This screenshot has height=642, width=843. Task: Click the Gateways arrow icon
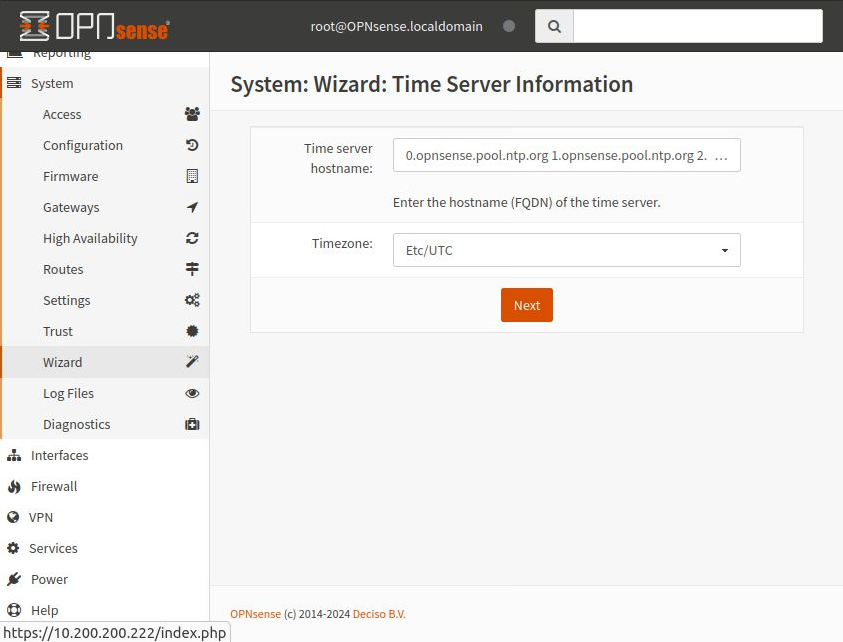[192, 207]
